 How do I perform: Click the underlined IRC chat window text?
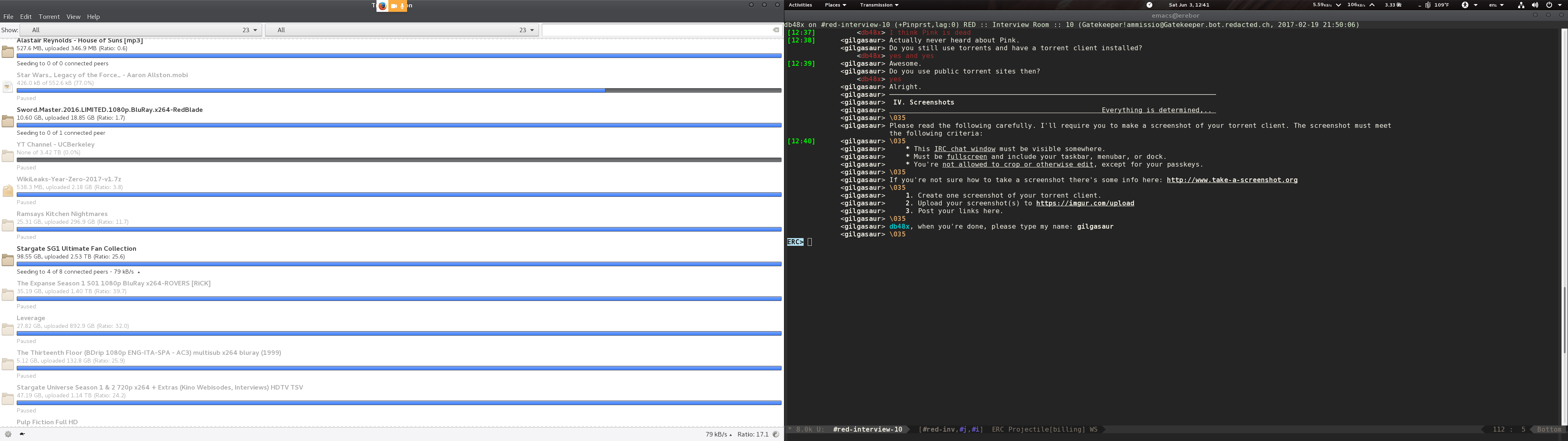tap(965, 149)
